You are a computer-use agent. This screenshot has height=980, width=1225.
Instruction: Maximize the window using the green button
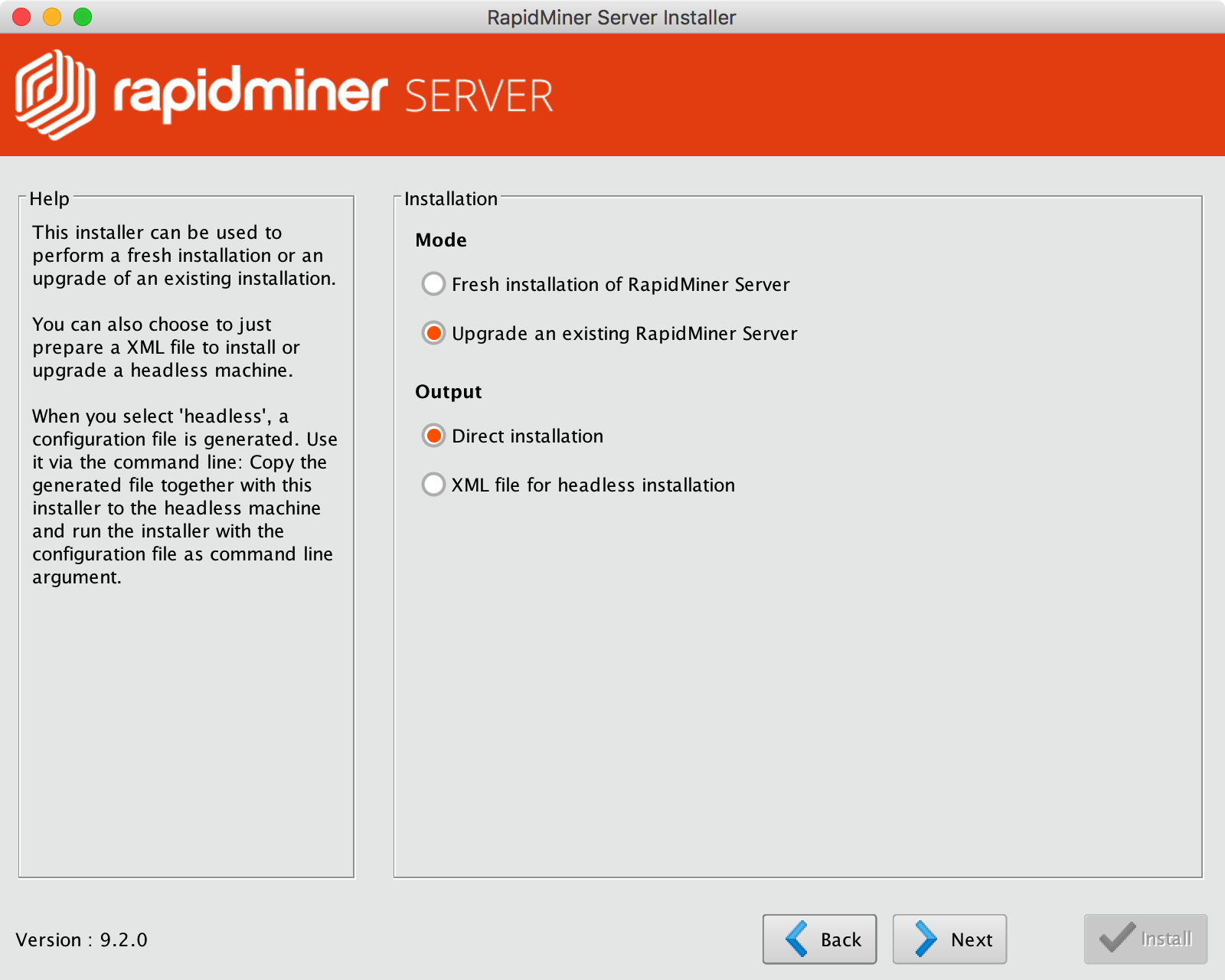pyautogui.click(x=83, y=17)
